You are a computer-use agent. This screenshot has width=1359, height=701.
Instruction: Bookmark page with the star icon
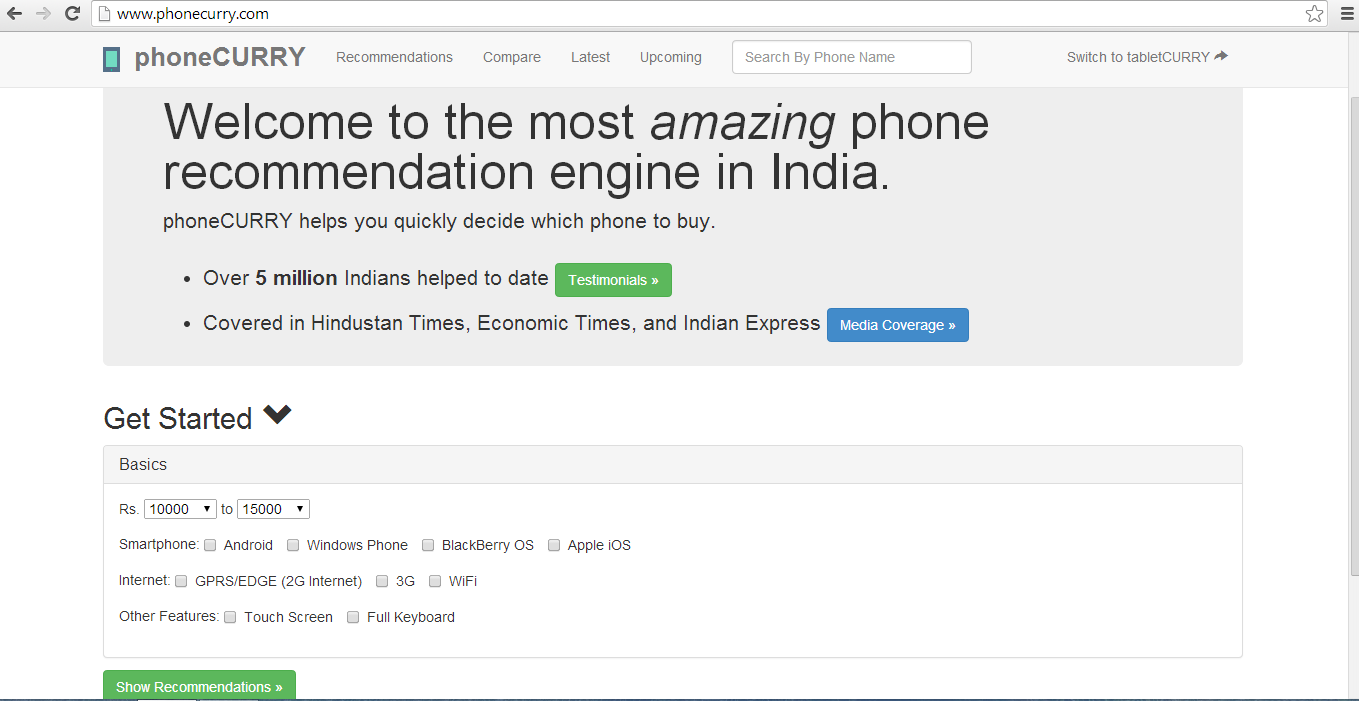coord(1314,14)
